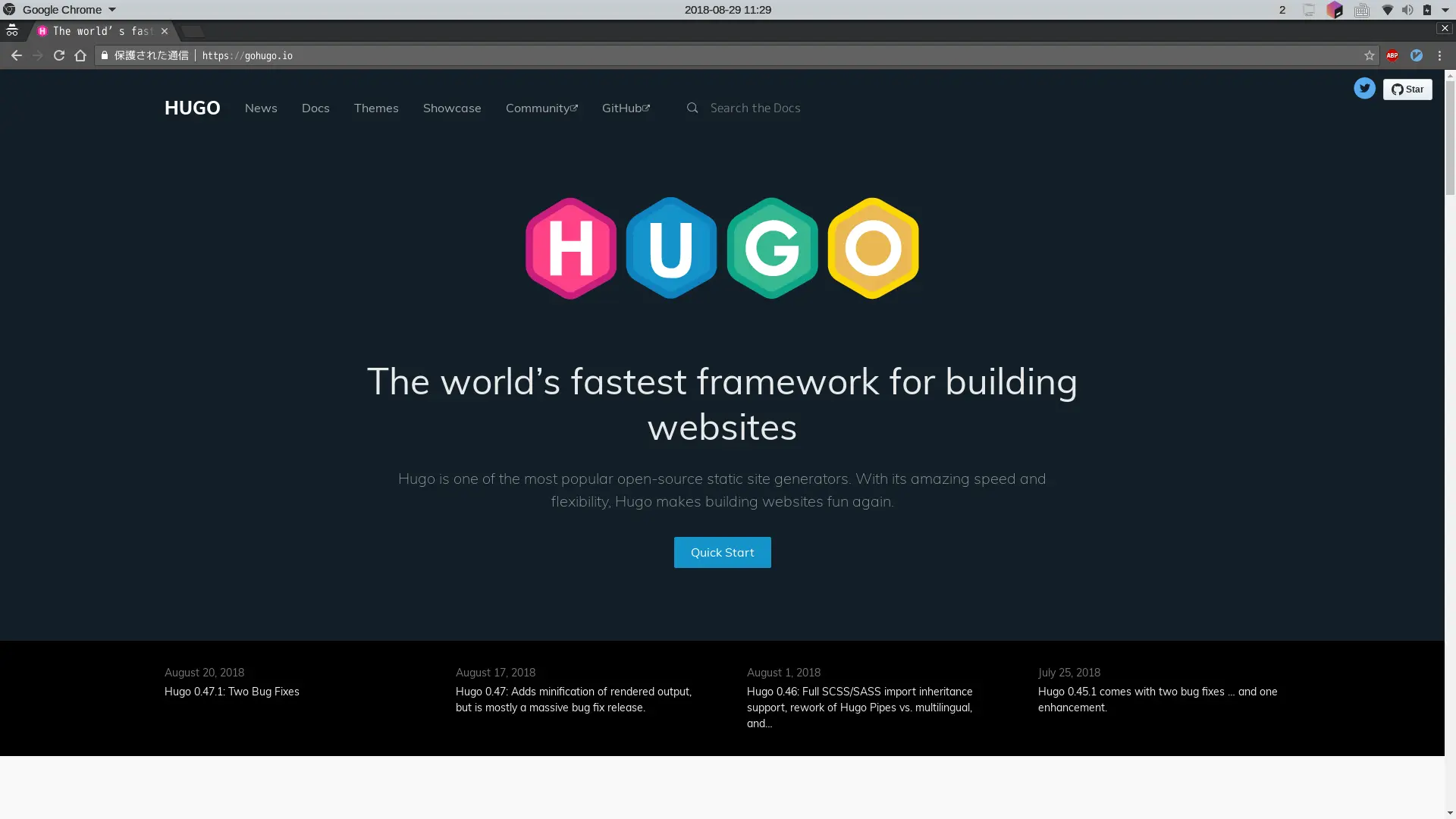Screen dimensions: 1456x819
Task: Select the Twitter icon on the Hugo homepage
Action: coord(1364,89)
